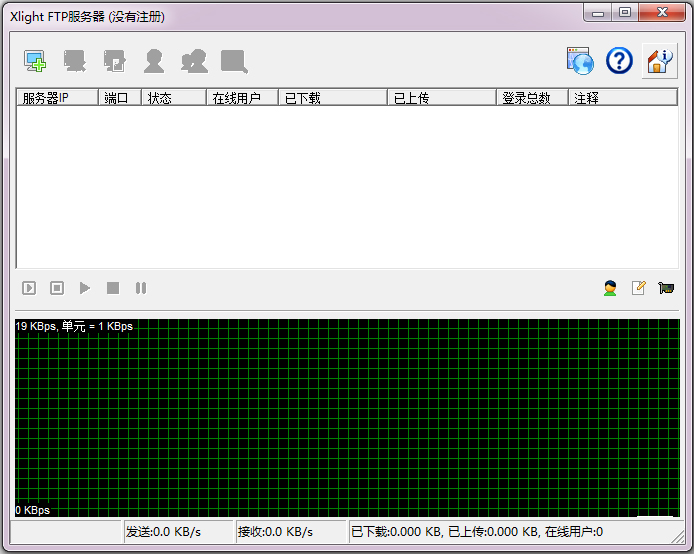The height and width of the screenshot is (554, 694).
Task: Click the add new virtual server icon
Action: 35,61
